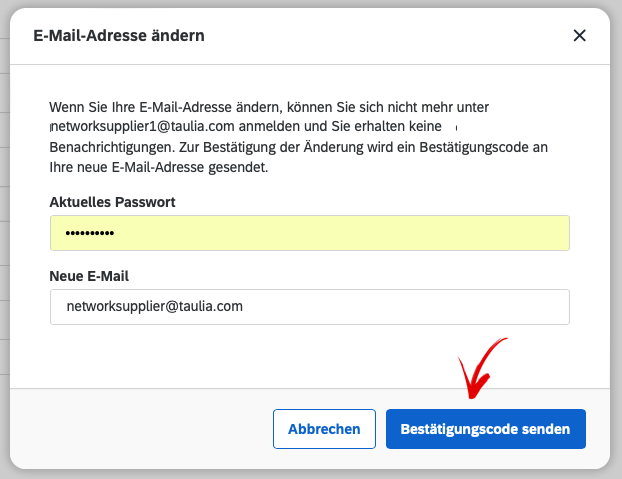
Task: Click the empty right area of the password field
Action: click(x=436, y=233)
